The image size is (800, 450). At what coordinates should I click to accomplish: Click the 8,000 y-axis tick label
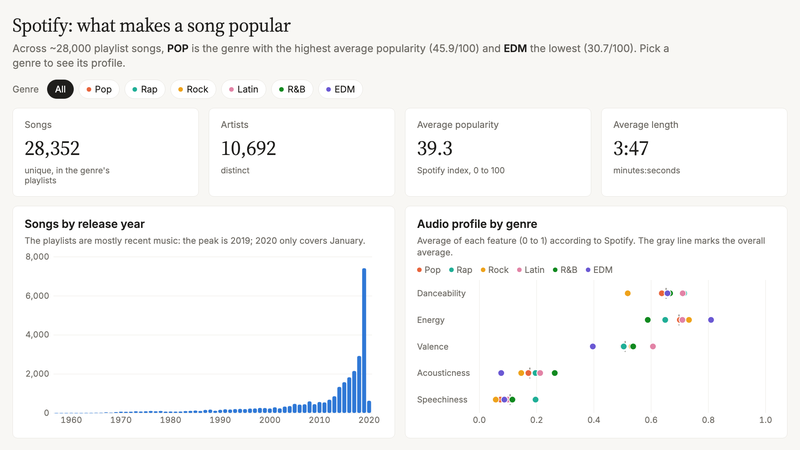tap(37, 257)
